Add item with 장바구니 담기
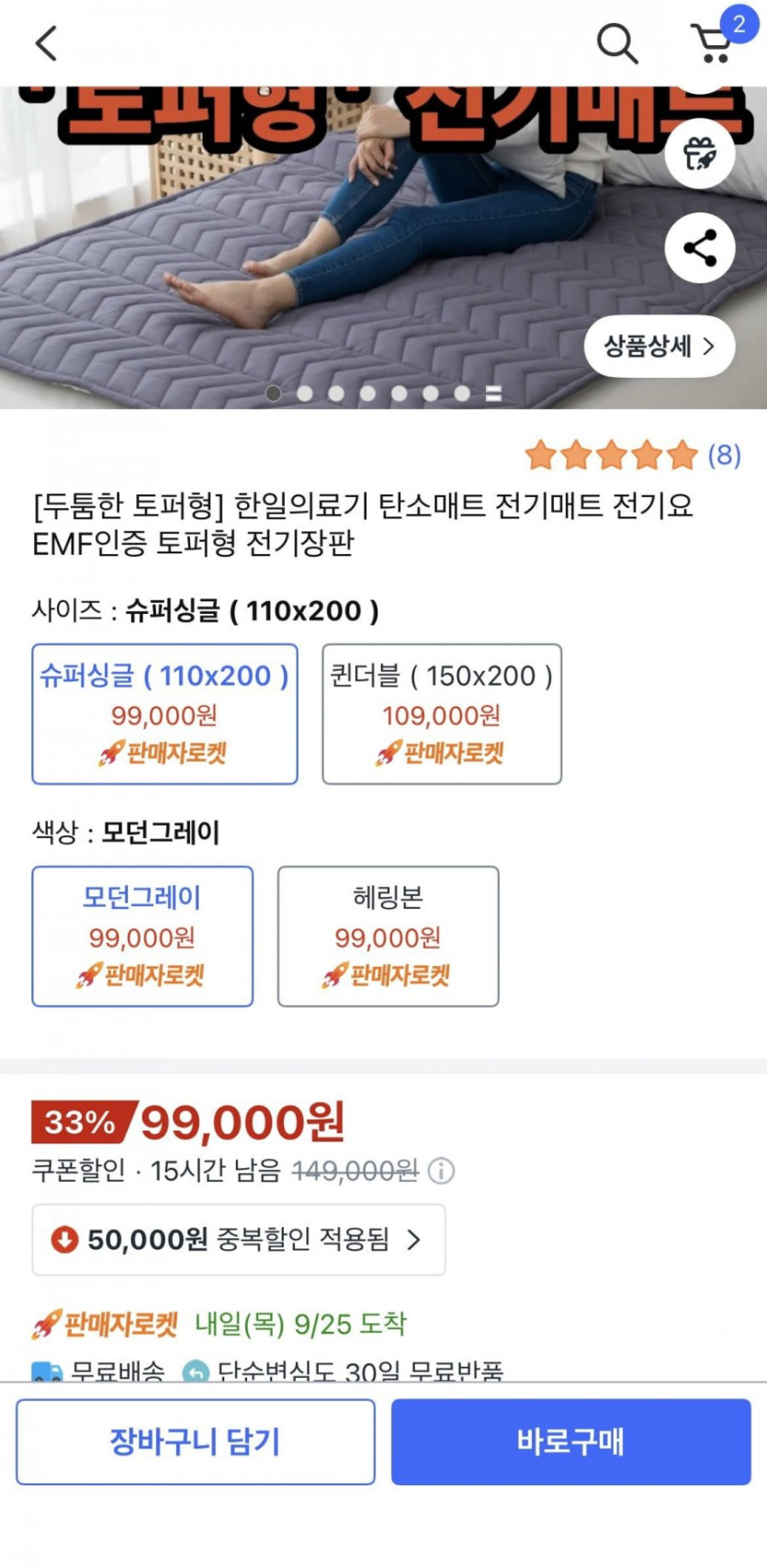 coord(196,1441)
